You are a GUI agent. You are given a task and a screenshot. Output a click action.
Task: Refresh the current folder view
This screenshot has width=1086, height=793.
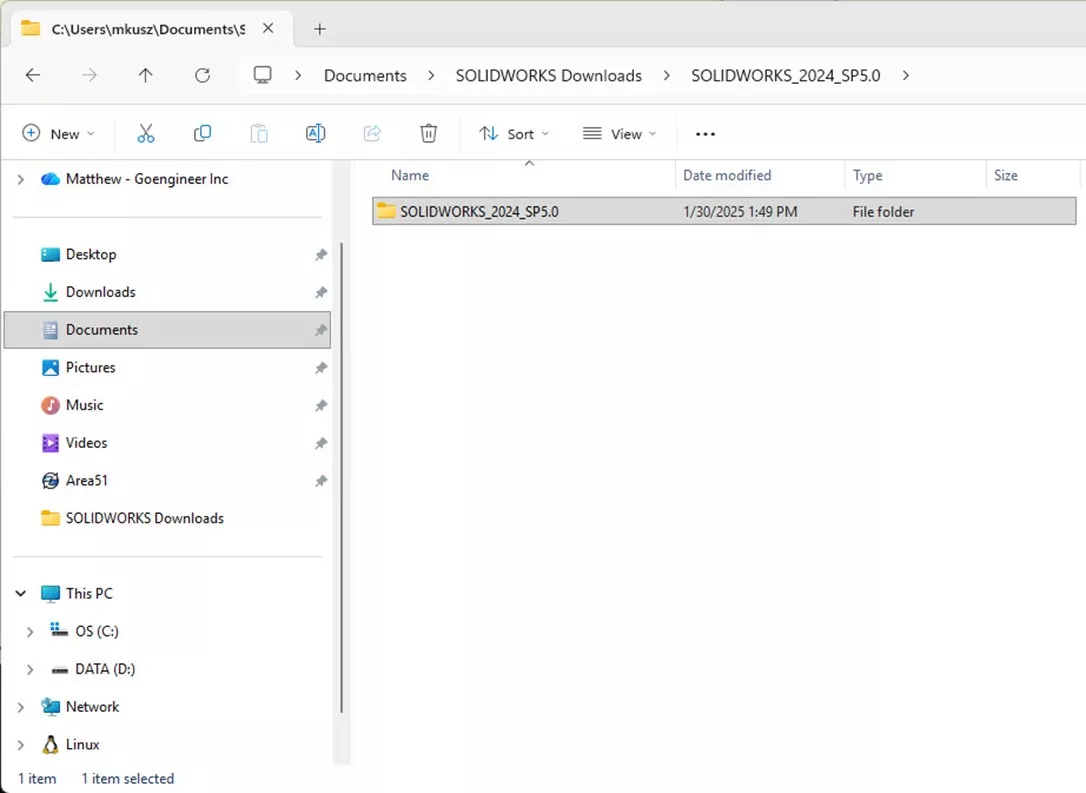tap(203, 75)
